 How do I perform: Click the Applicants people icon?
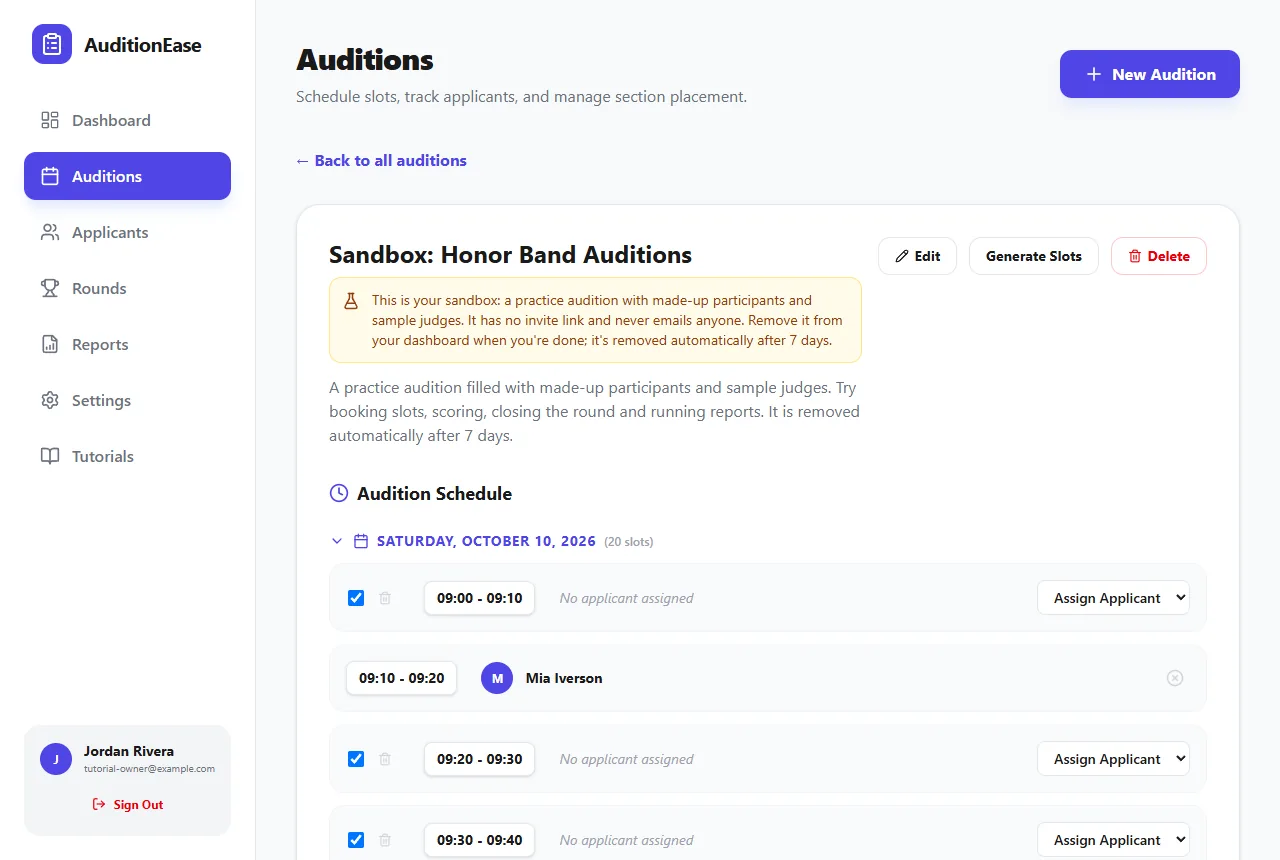click(x=50, y=232)
